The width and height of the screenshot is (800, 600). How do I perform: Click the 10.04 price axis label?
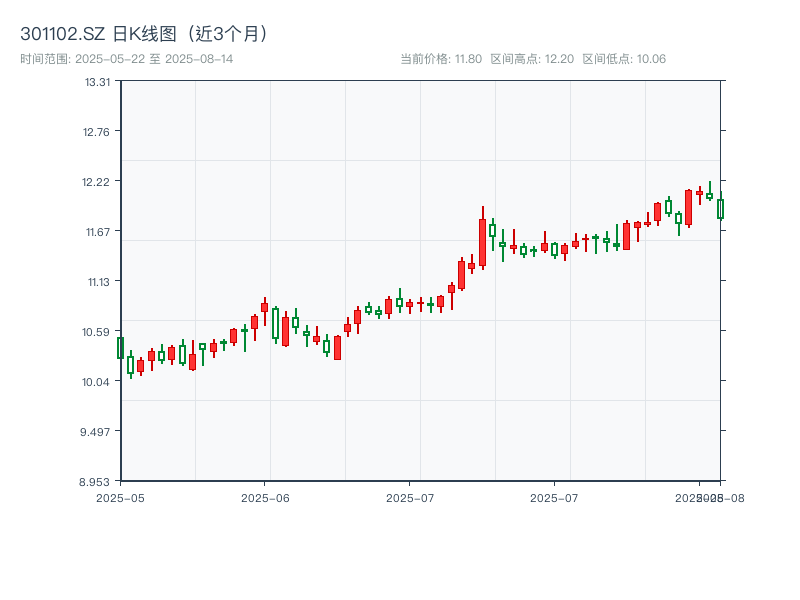click(x=98, y=382)
